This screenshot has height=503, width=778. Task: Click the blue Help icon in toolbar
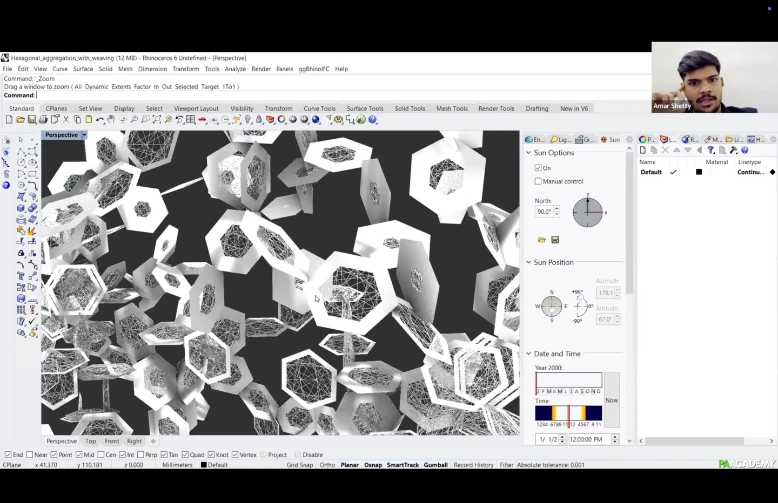(x=373, y=120)
